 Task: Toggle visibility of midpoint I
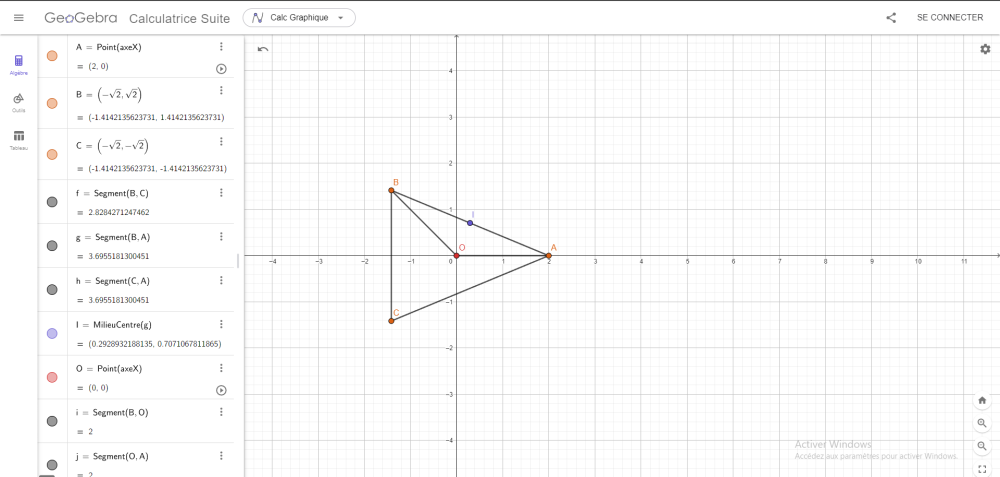point(52,333)
